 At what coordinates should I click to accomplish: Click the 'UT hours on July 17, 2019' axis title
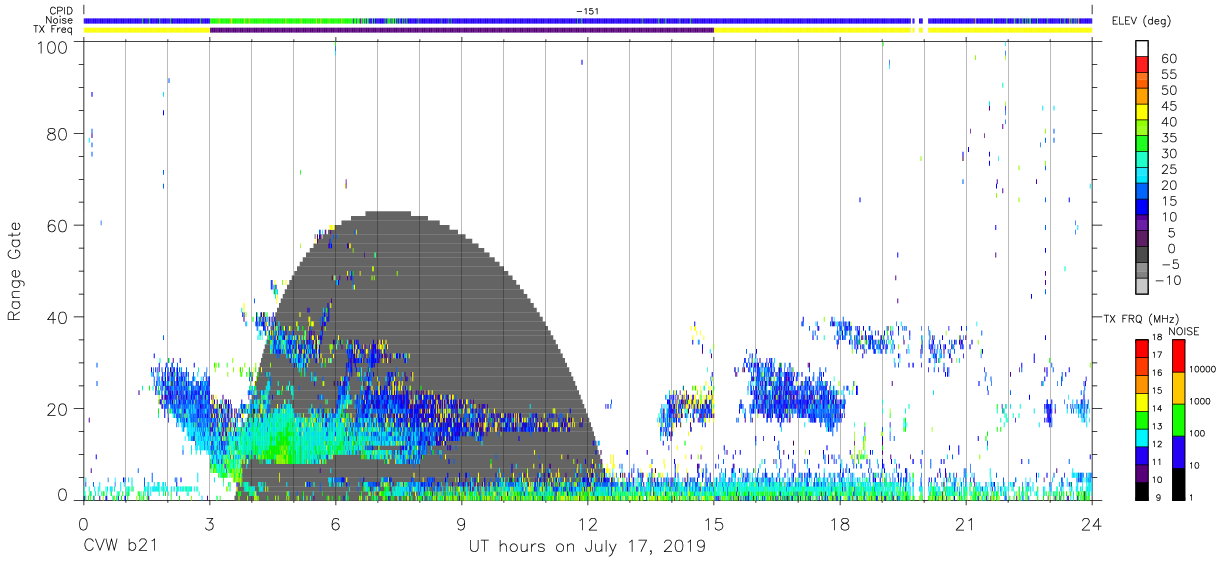[x=587, y=547]
